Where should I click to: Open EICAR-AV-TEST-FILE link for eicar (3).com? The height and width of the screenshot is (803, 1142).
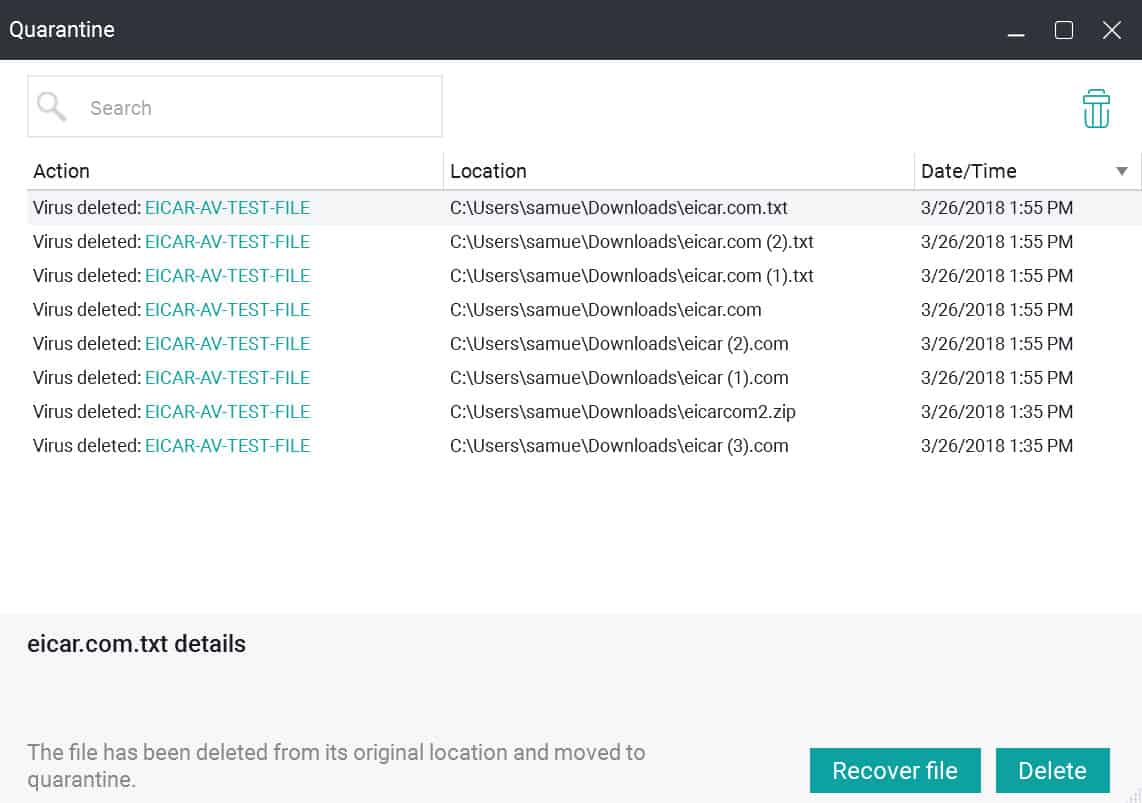227,446
